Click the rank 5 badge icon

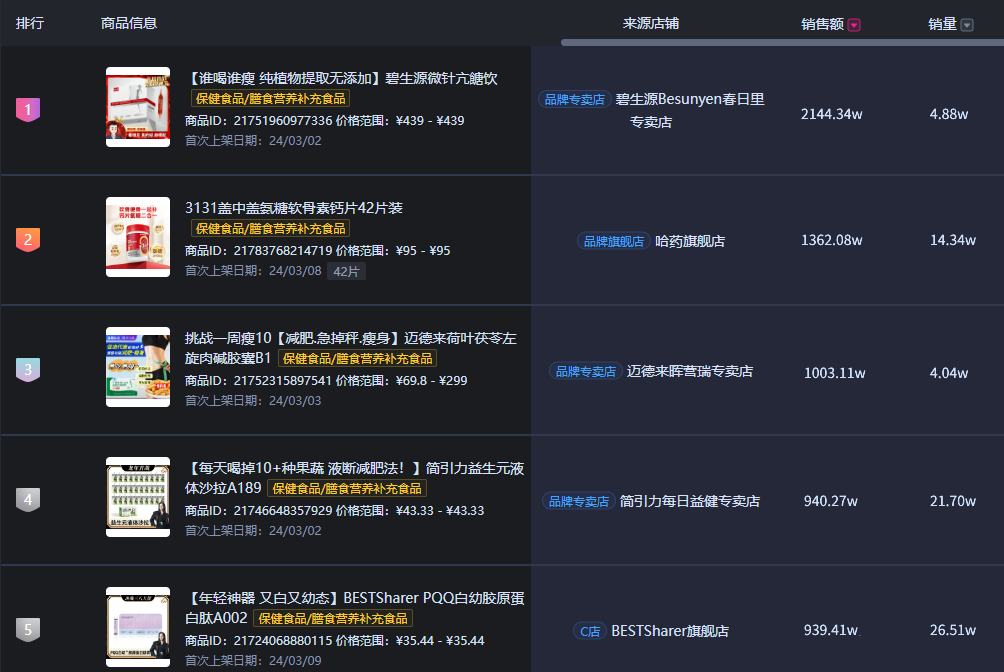click(x=28, y=630)
